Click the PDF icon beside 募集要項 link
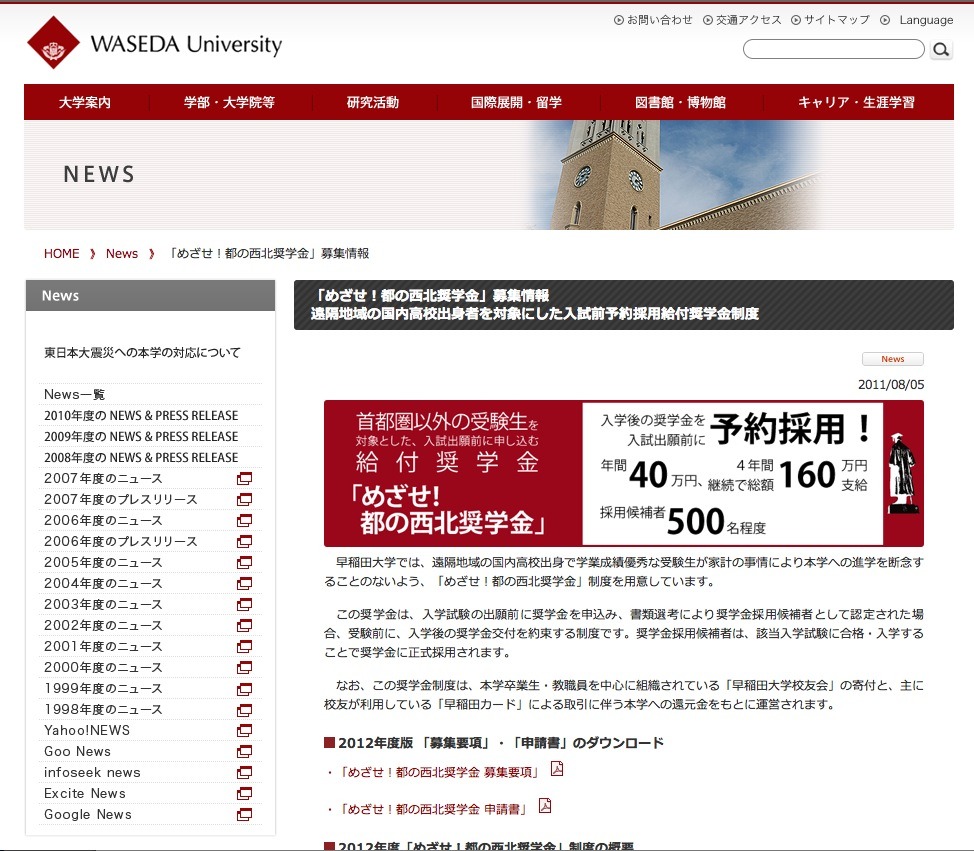This screenshot has height=851, width=974. click(x=557, y=769)
